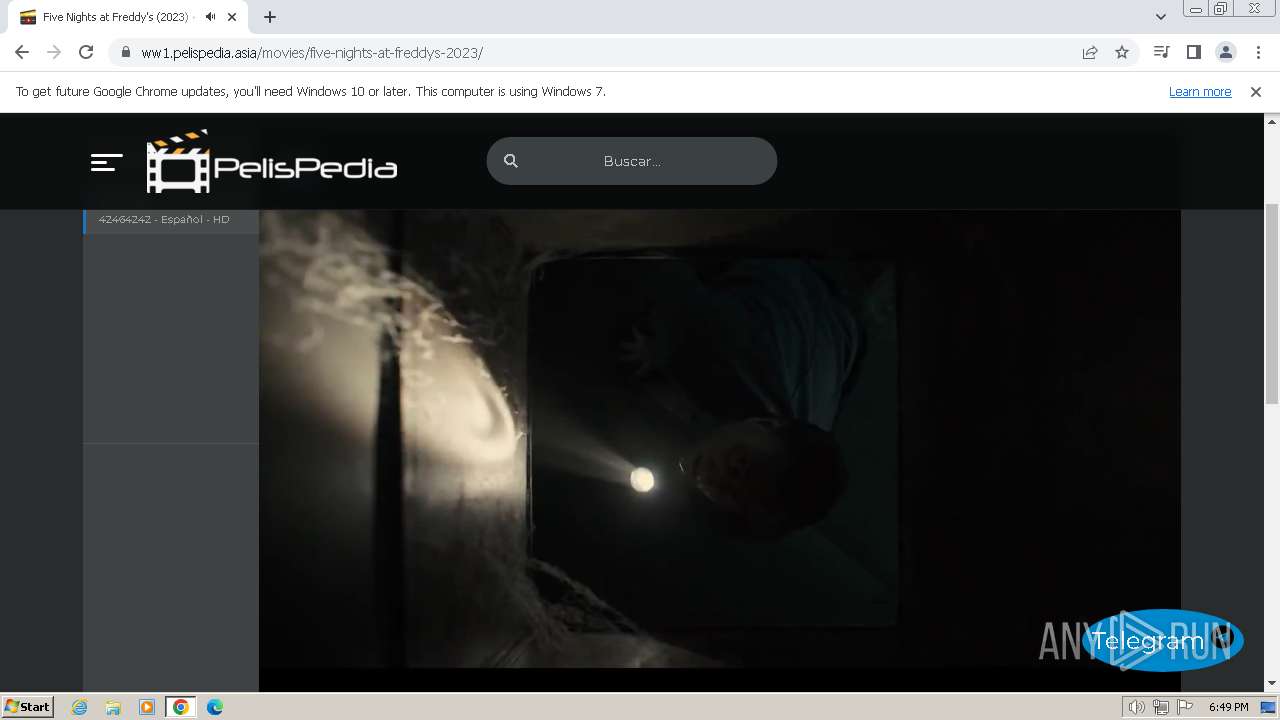1280x720 pixels.
Task: Close the Five Nights at Freddy's tab
Action: click(x=232, y=17)
